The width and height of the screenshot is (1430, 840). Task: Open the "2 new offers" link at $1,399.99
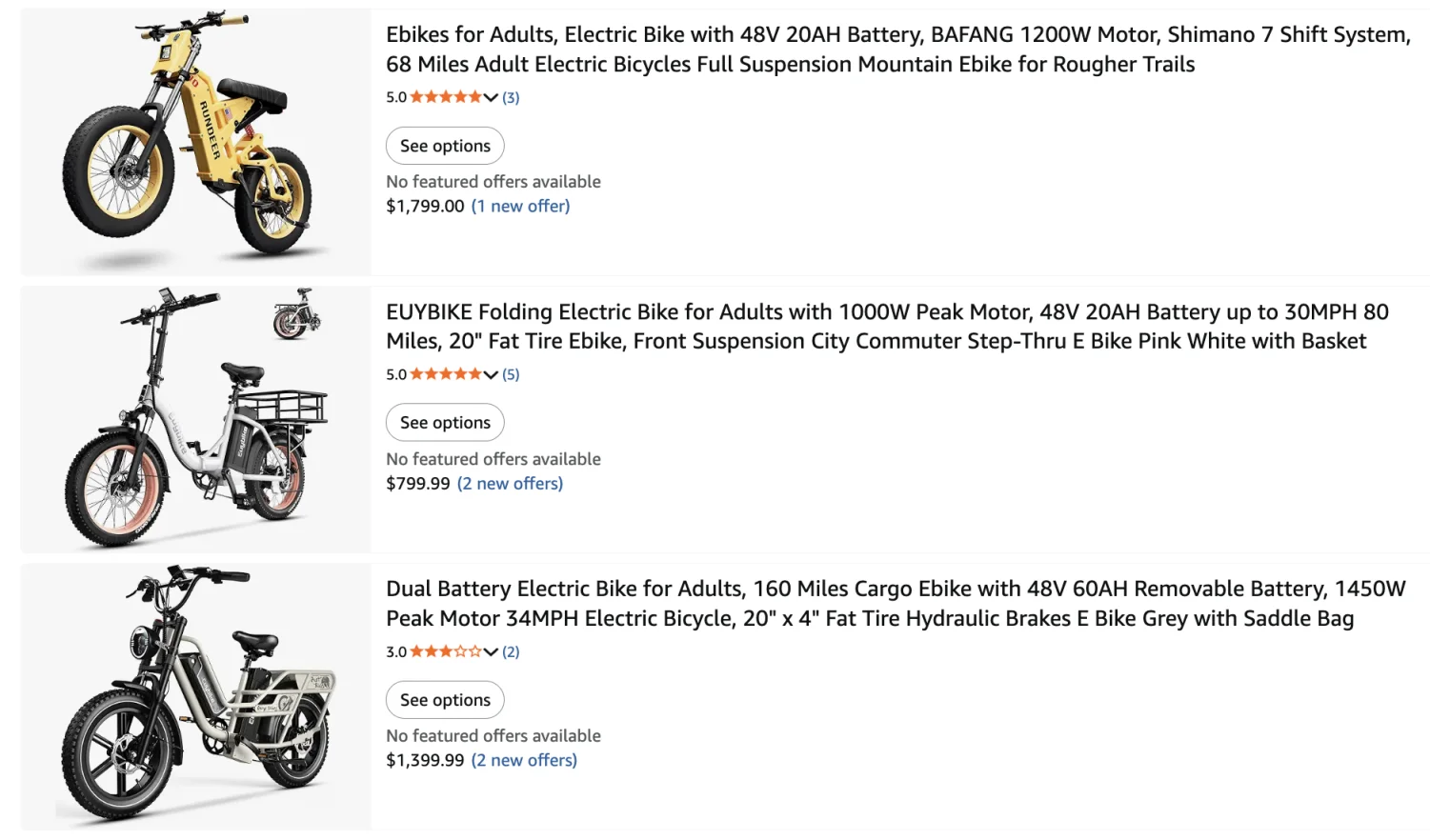[524, 760]
